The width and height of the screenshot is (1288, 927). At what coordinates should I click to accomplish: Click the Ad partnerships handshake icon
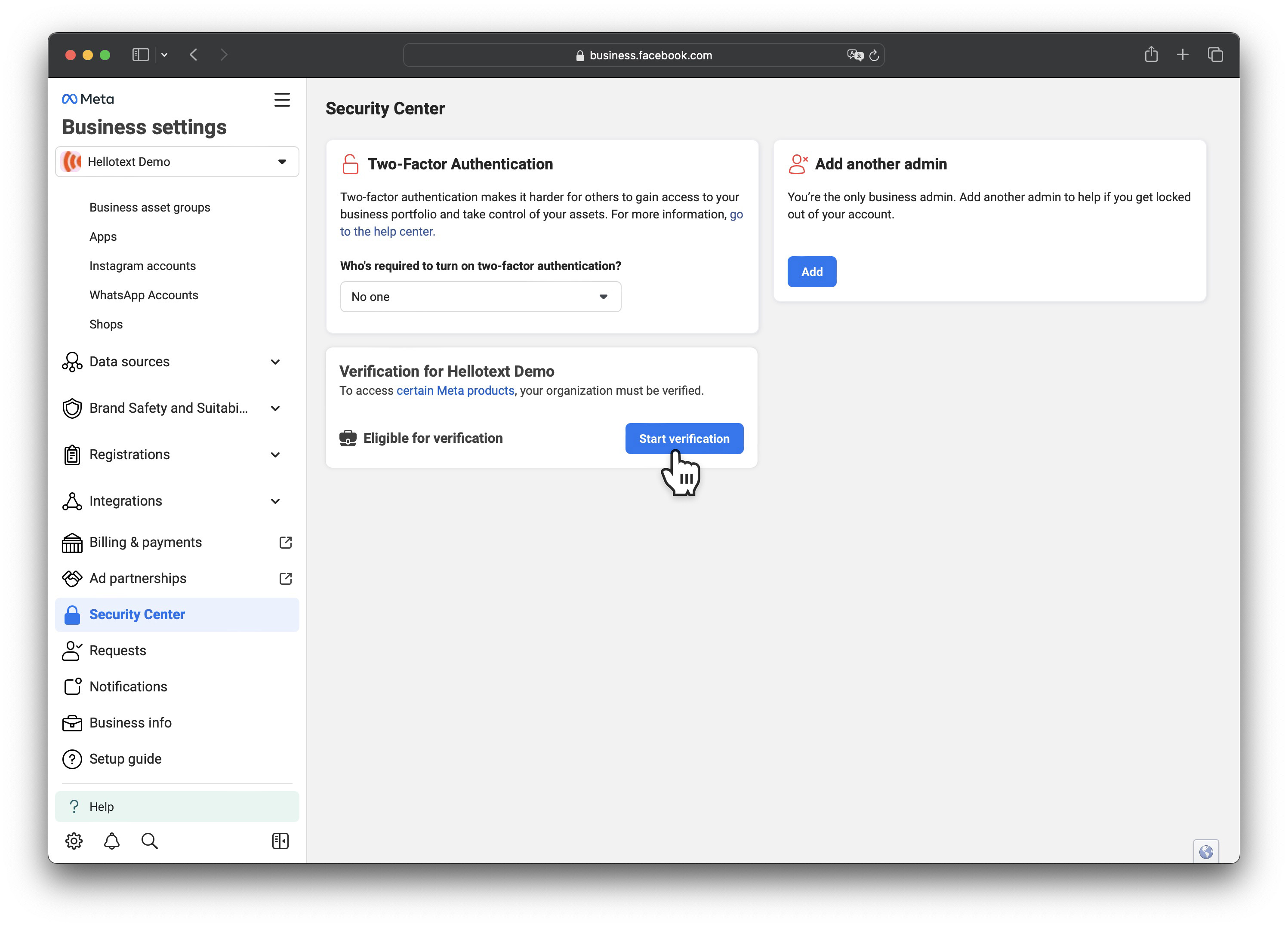pos(72,578)
